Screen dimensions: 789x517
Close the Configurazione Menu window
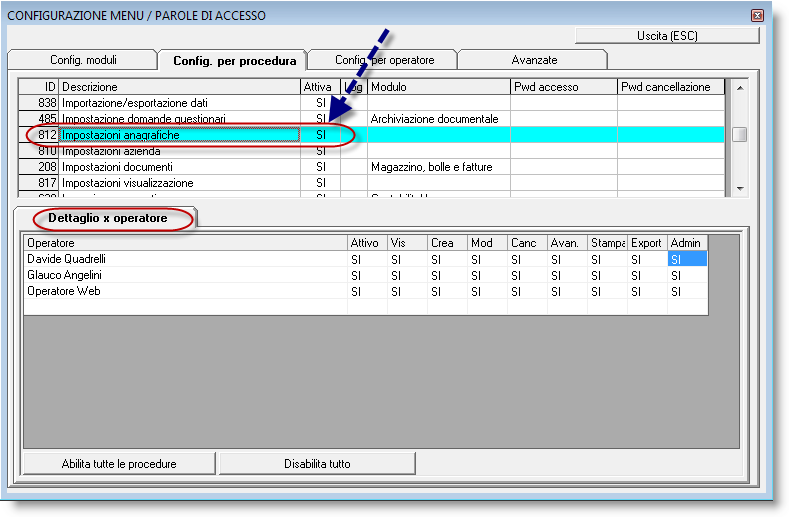(x=757, y=16)
